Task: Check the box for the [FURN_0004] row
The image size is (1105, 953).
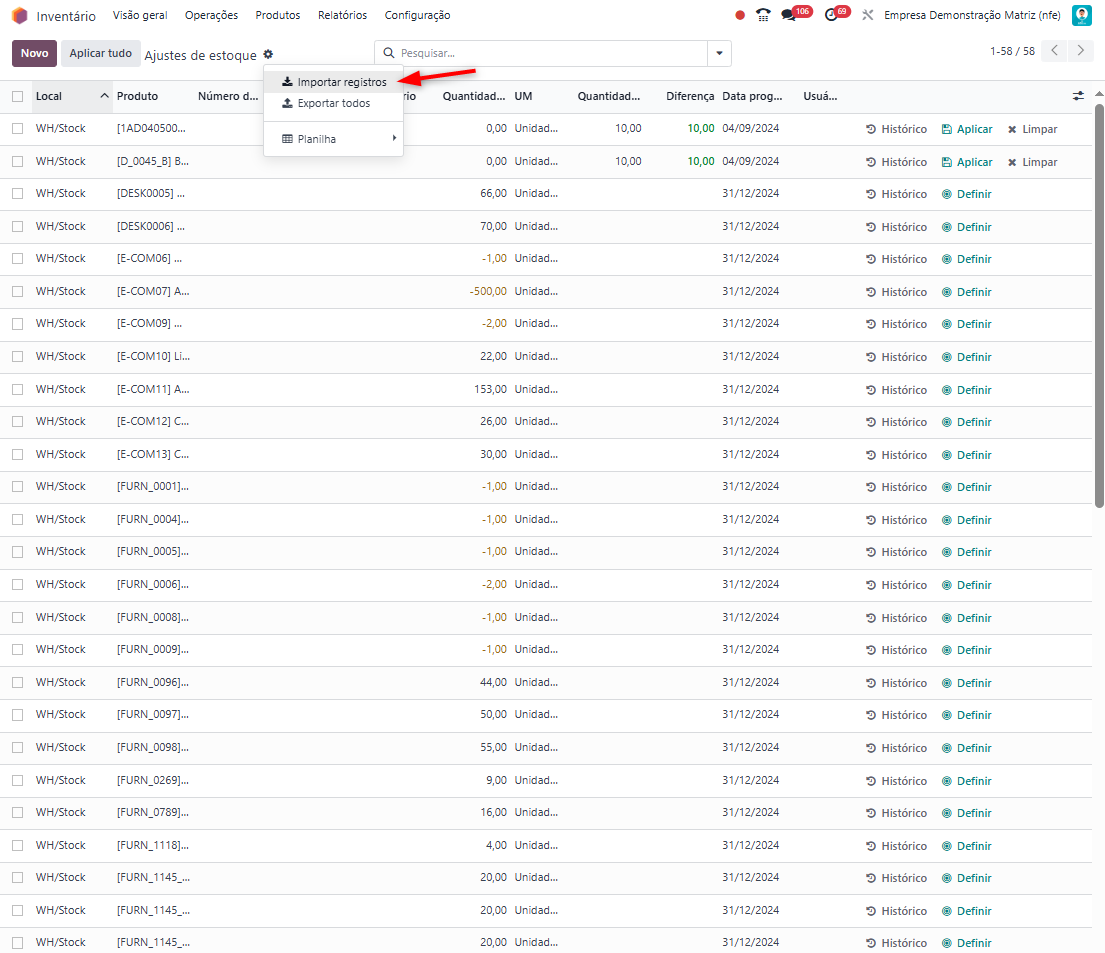Action: pos(18,519)
